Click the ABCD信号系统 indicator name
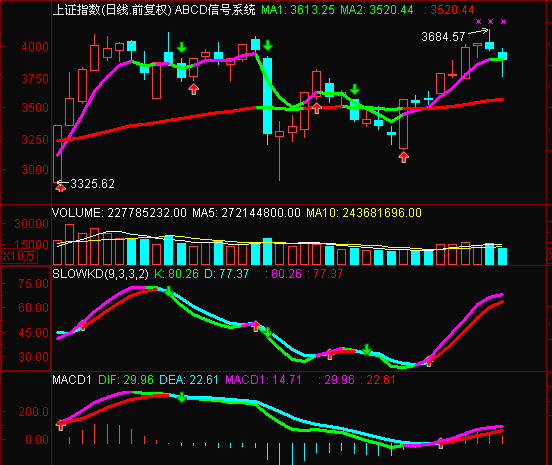 (x=215, y=10)
